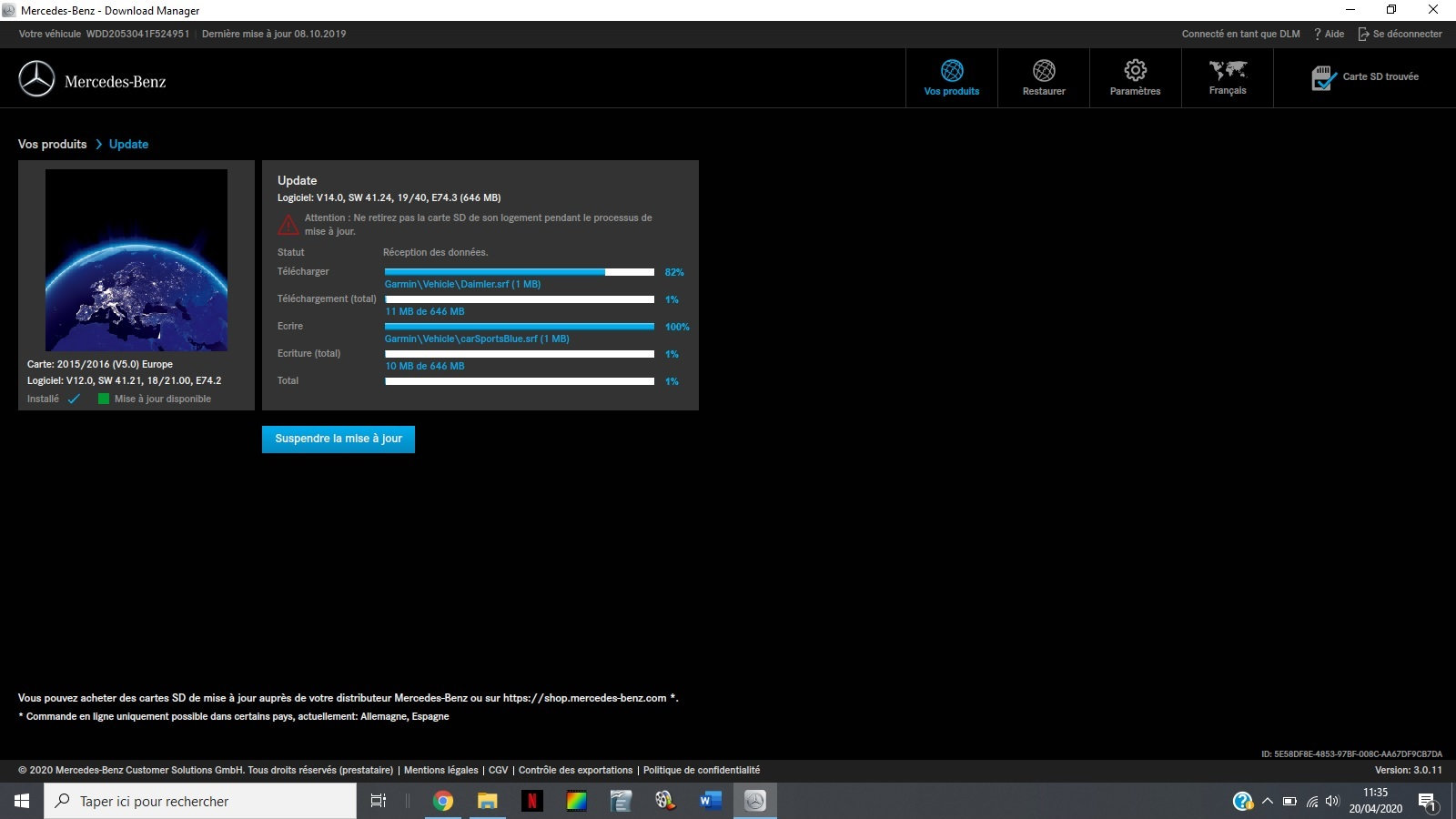The image size is (1456, 819).
Task: Open Netflix from the taskbar
Action: click(532, 801)
